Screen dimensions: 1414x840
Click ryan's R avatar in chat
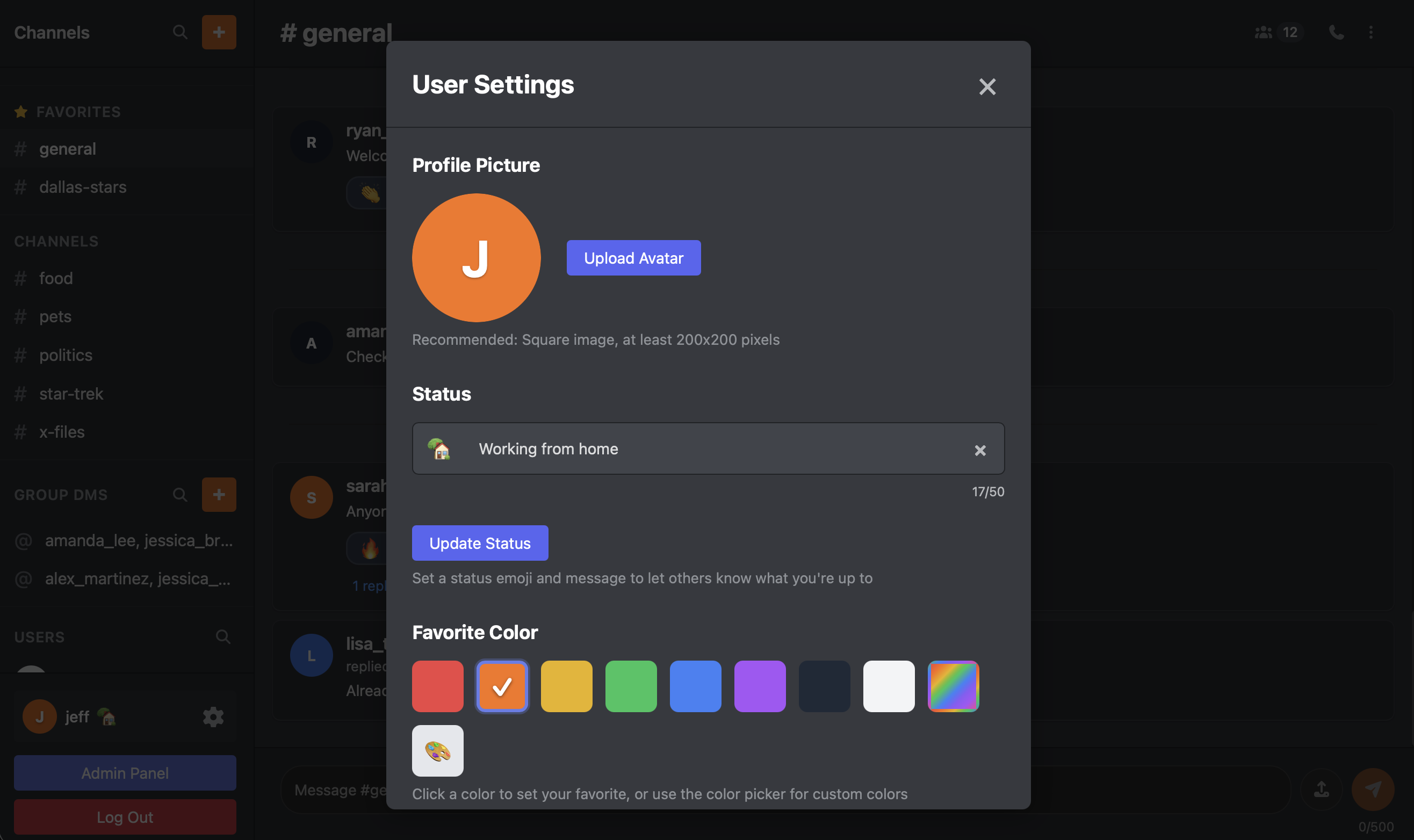point(312,142)
